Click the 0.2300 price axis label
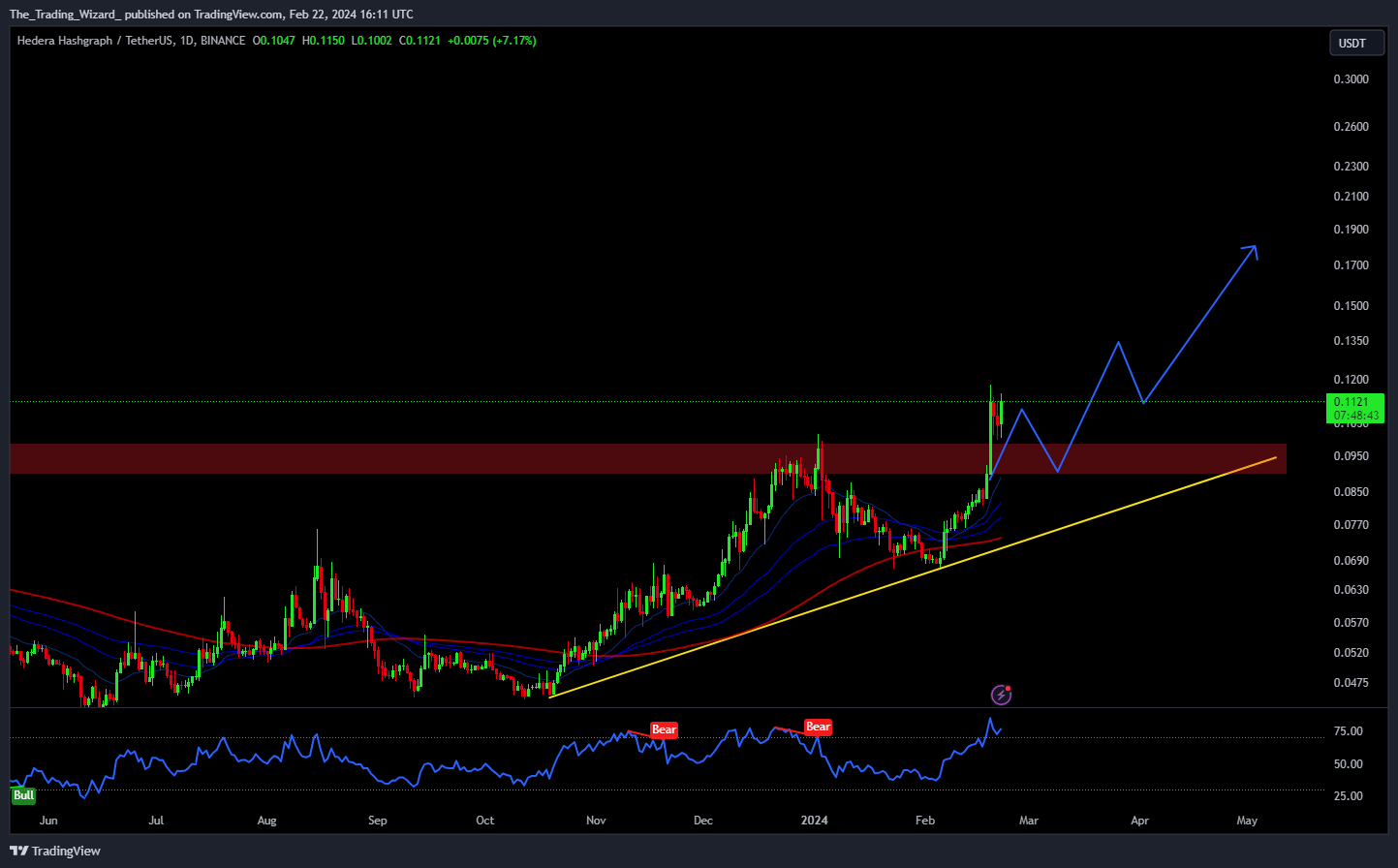 (1351, 167)
